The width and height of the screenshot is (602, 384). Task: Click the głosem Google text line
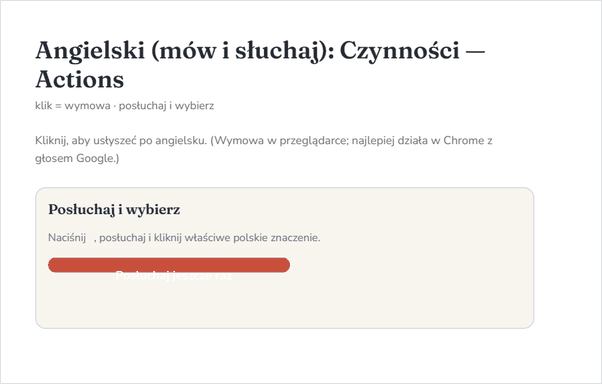tap(77, 158)
